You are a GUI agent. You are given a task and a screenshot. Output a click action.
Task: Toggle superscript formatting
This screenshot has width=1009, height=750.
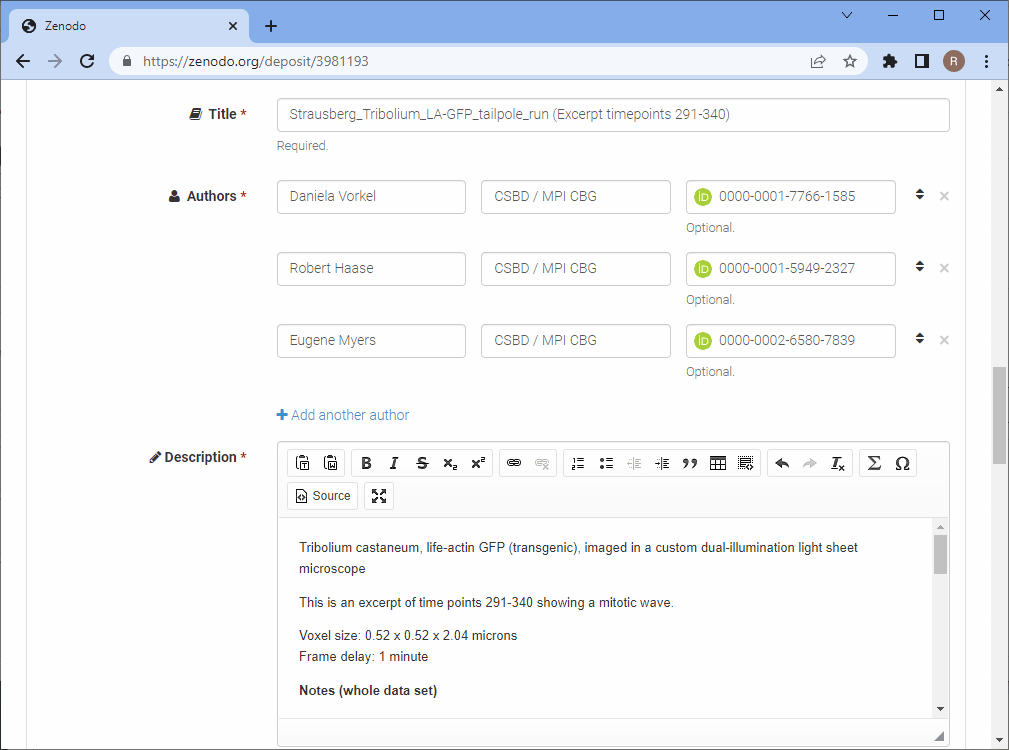click(478, 463)
